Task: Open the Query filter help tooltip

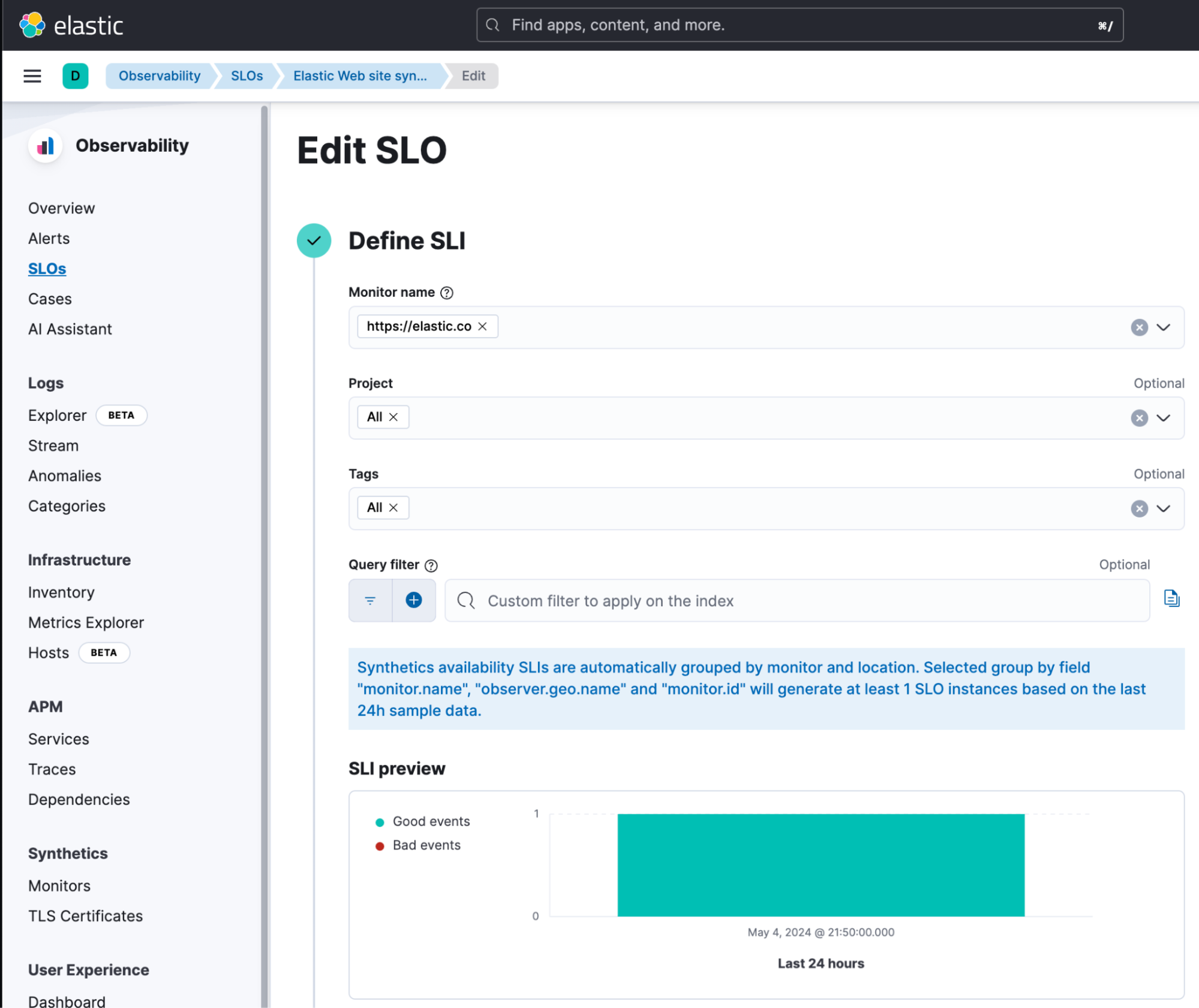Action: tap(430, 565)
